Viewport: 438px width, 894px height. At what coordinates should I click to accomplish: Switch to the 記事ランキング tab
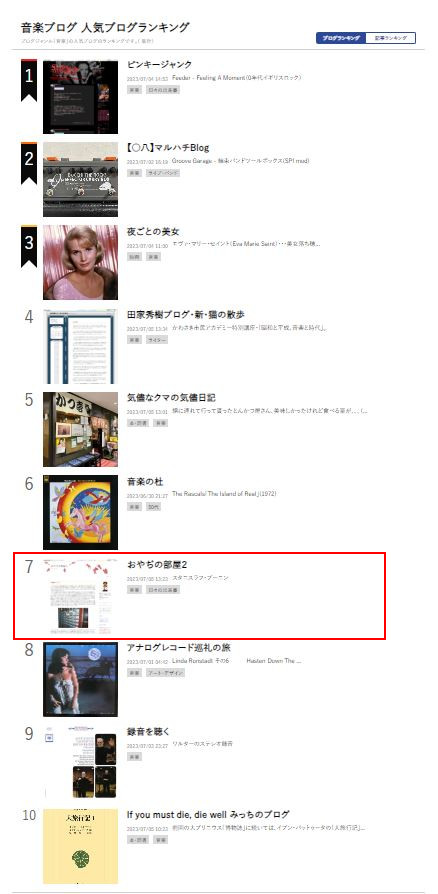point(391,38)
